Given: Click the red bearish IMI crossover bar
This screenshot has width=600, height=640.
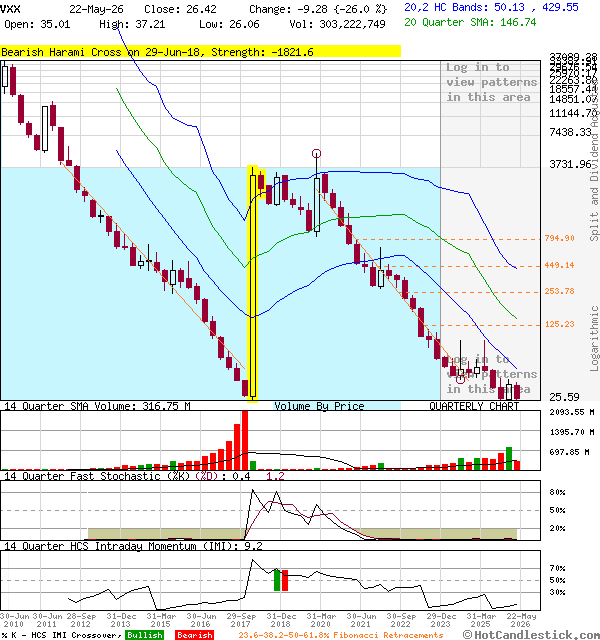Looking at the screenshot, I should coord(285,580).
